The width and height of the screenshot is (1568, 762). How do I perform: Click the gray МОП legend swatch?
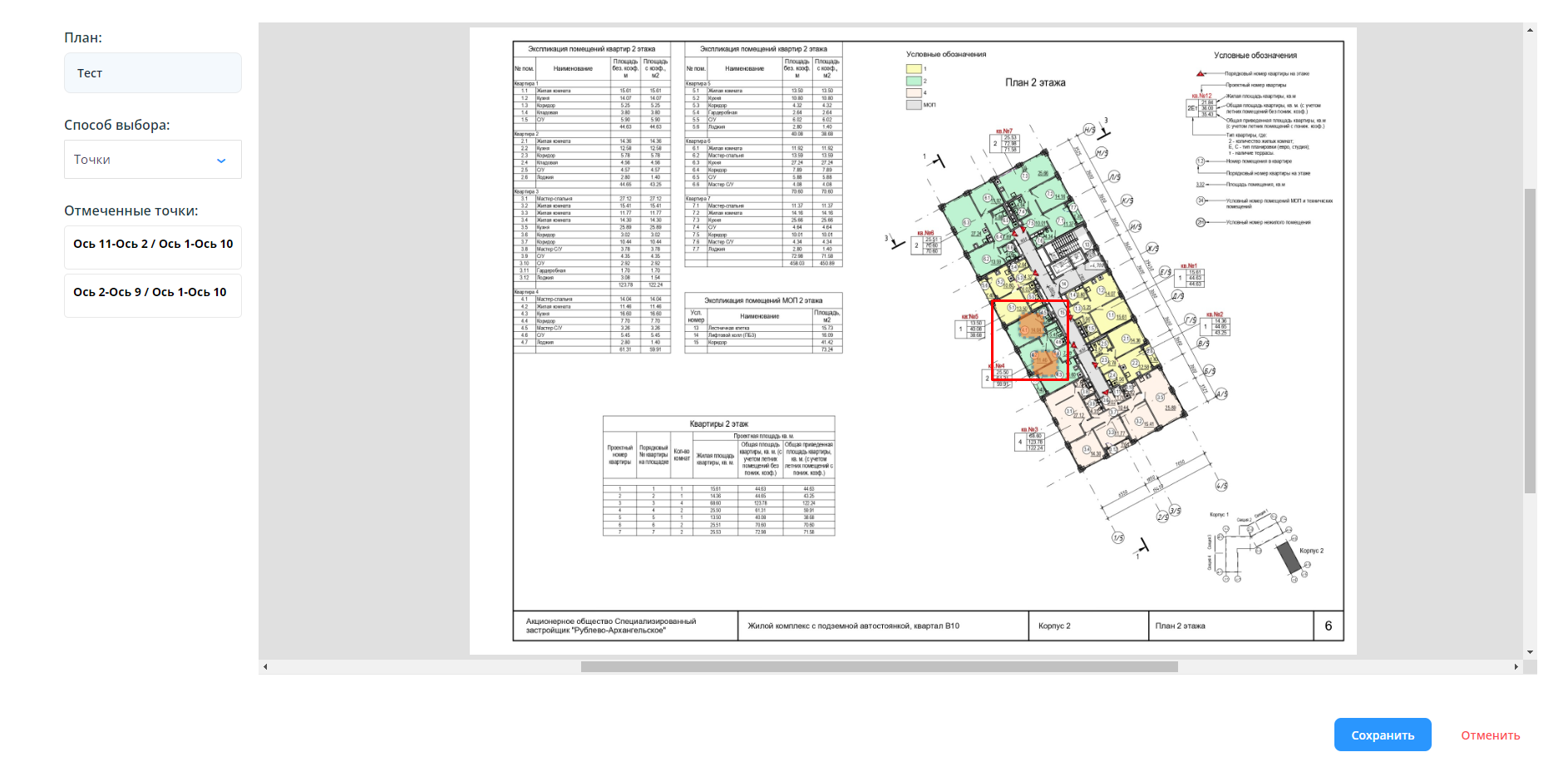click(x=914, y=105)
